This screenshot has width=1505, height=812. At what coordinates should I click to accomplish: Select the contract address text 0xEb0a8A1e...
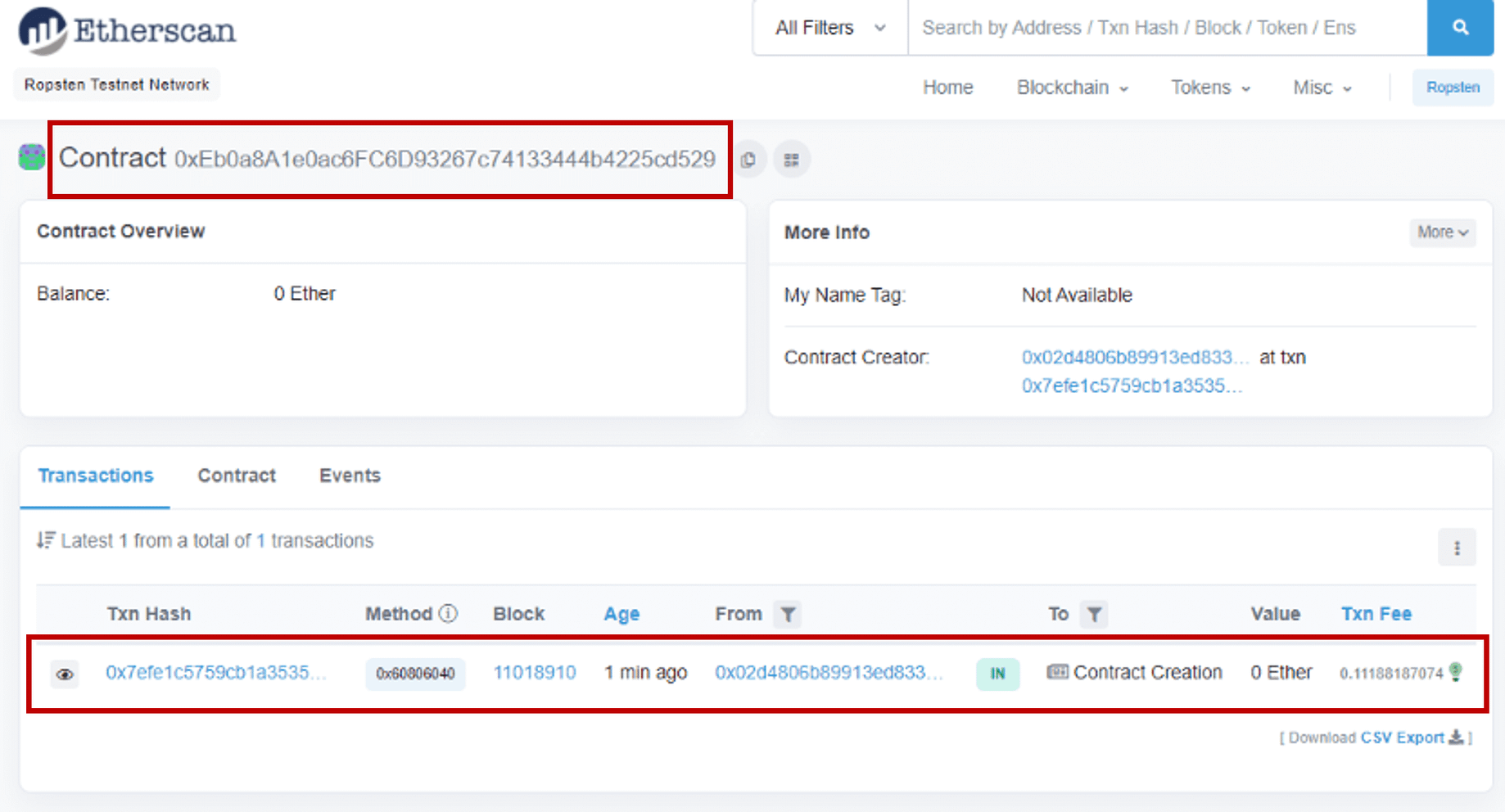tap(445, 159)
